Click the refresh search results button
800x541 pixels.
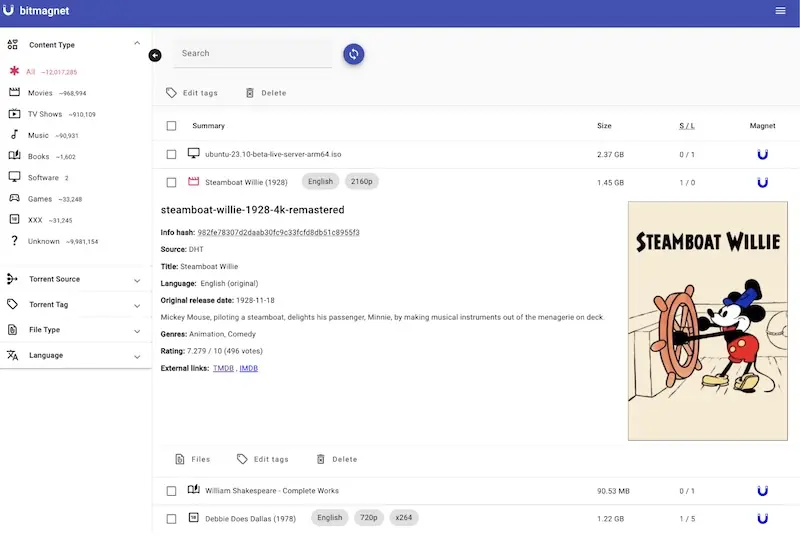coord(354,54)
